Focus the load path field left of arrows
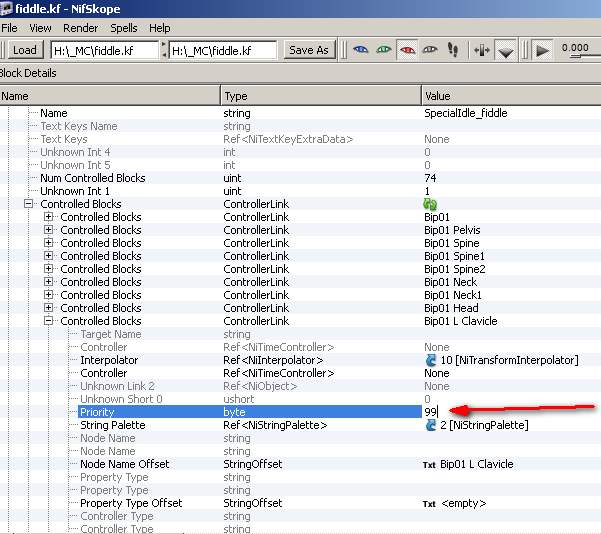The width and height of the screenshot is (601, 534). (104, 51)
